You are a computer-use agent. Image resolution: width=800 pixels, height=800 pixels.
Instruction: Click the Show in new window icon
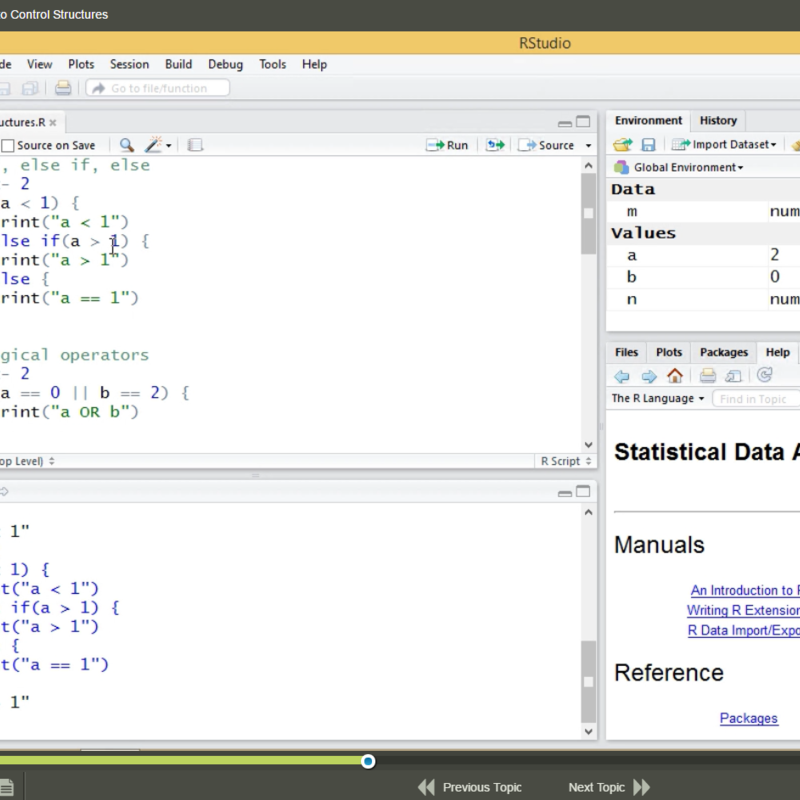[733, 377]
